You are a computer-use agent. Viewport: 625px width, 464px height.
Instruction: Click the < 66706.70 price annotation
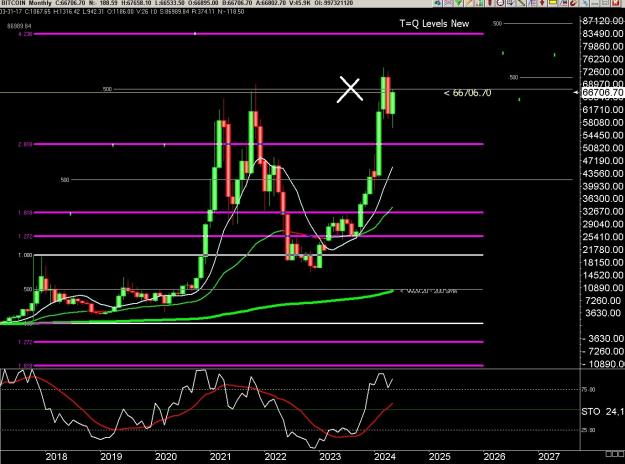pos(467,93)
